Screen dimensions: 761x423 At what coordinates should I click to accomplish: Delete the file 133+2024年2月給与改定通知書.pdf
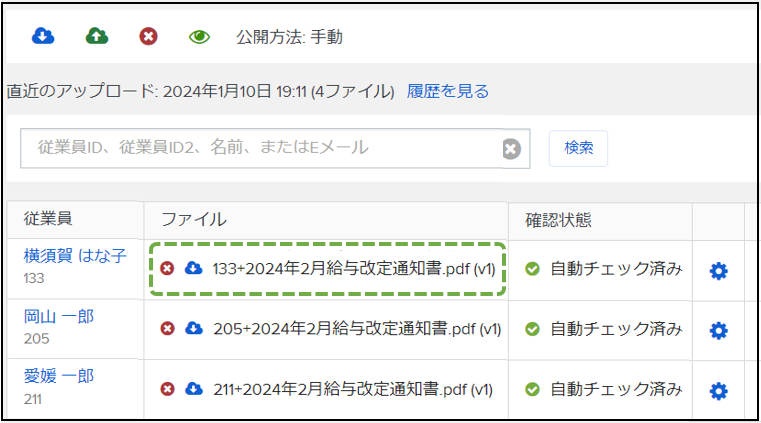tap(167, 268)
